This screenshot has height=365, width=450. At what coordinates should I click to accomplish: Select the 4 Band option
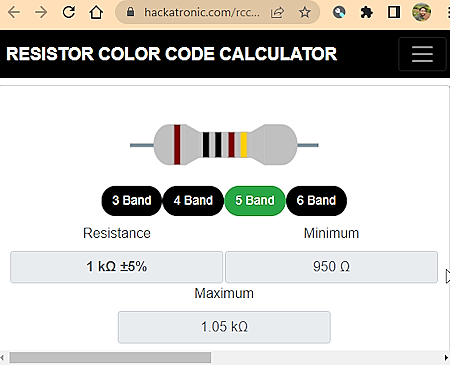coord(193,201)
